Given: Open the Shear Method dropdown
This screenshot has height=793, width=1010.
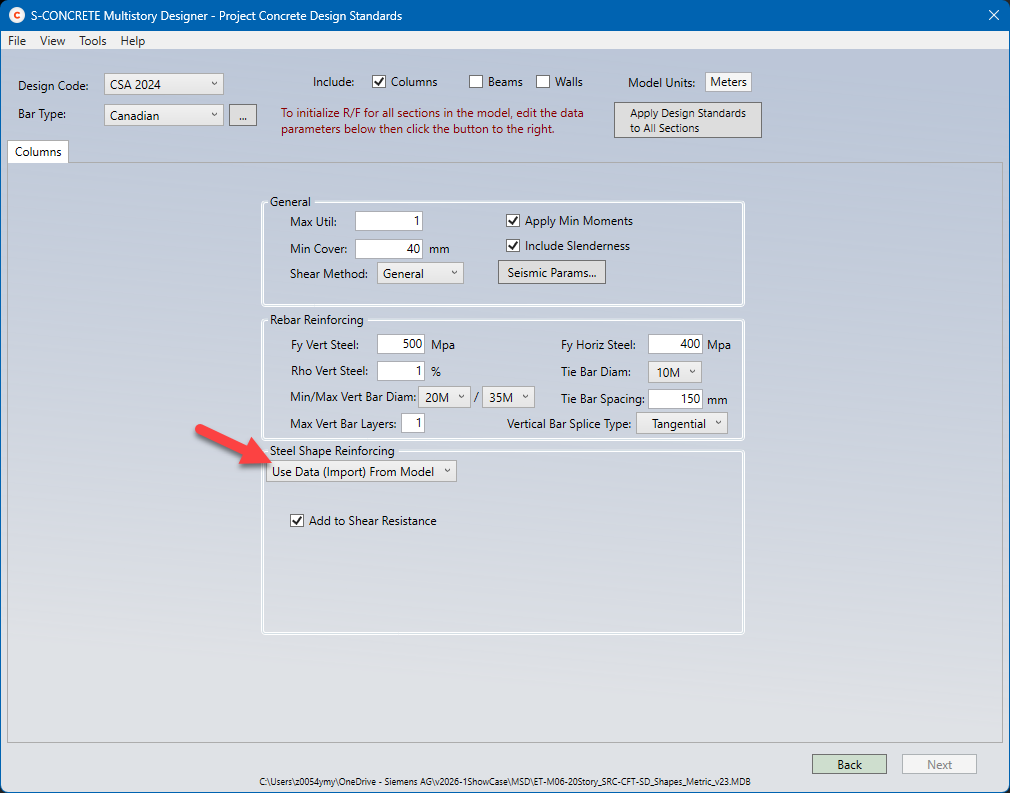Looking at the screenshot, I should tap(420, 273).
